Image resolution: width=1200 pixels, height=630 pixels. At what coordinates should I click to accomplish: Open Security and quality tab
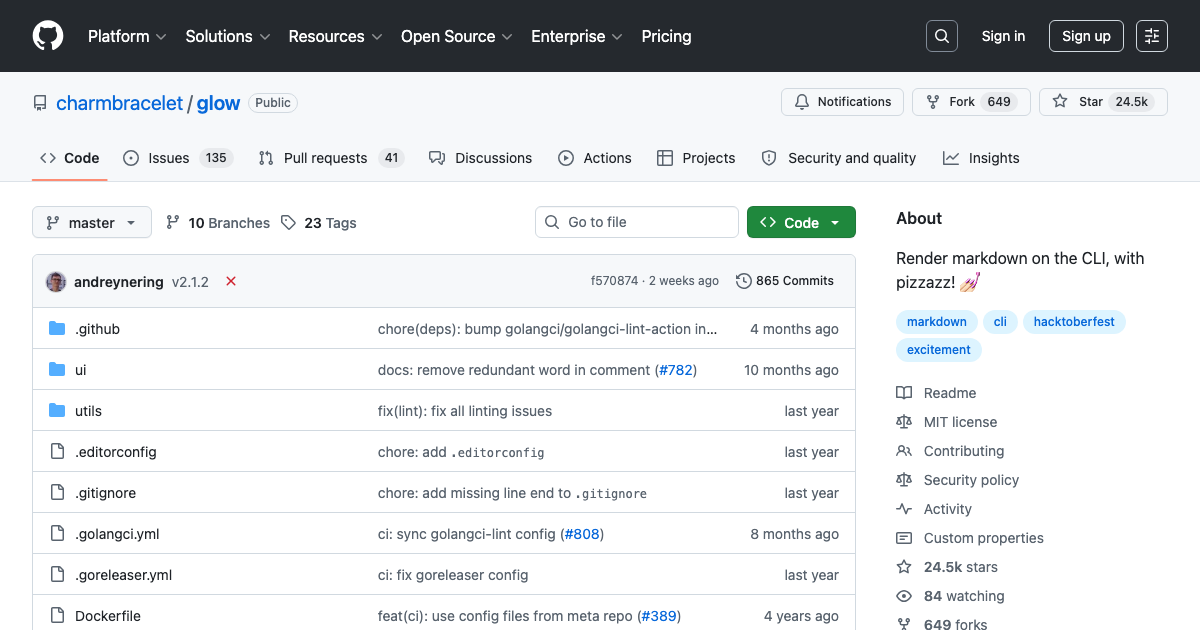pyautogui.click(x=839, y=158)
